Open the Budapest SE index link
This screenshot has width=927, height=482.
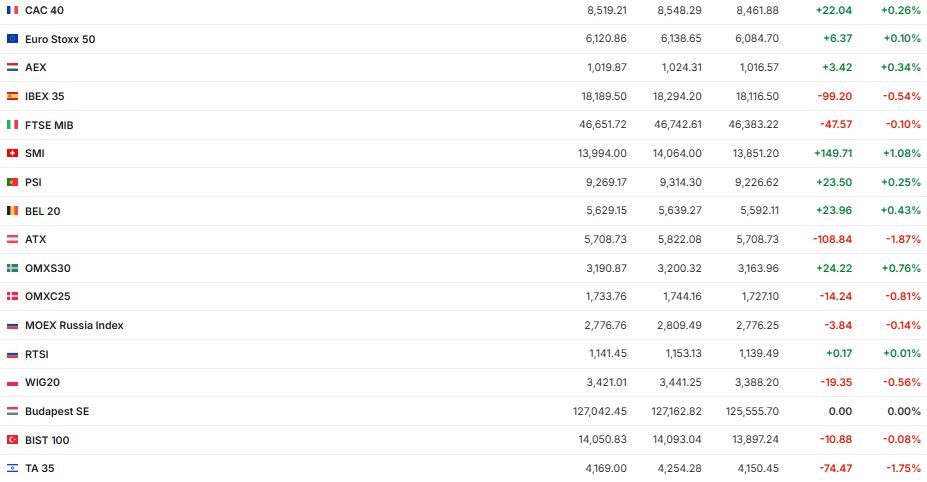pos(57,411)
